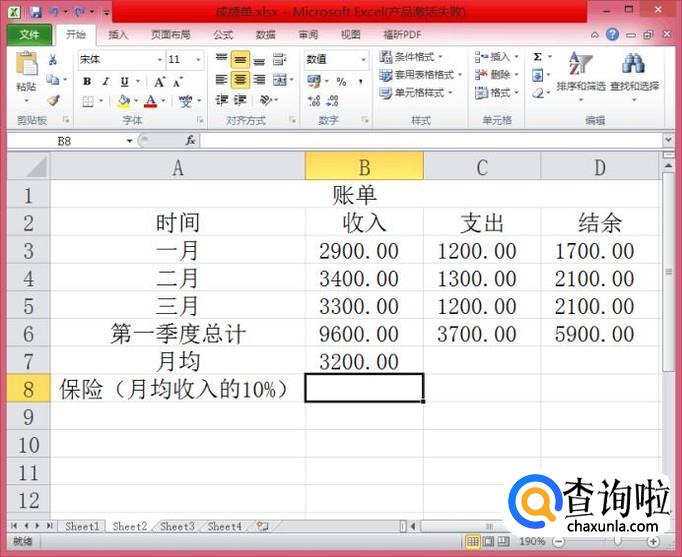The image size is (682, 557).
Task: Apply the Comma Style icon
Action: pos(361,81)
